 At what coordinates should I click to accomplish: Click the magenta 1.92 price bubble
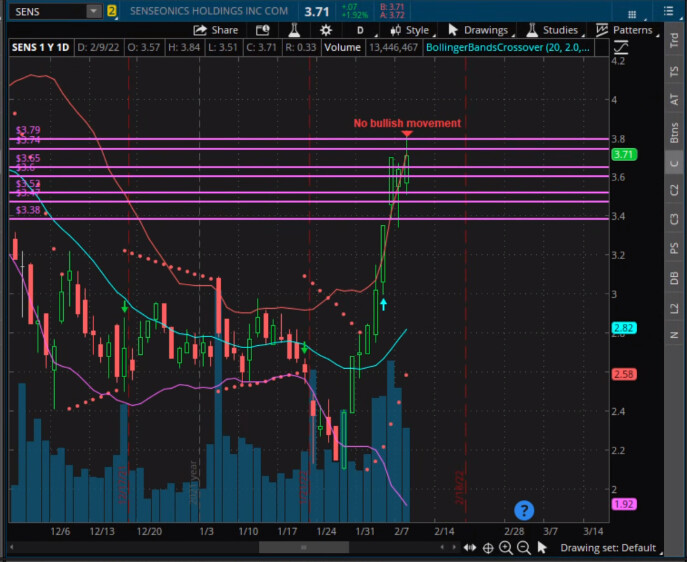tap(623, 504)
